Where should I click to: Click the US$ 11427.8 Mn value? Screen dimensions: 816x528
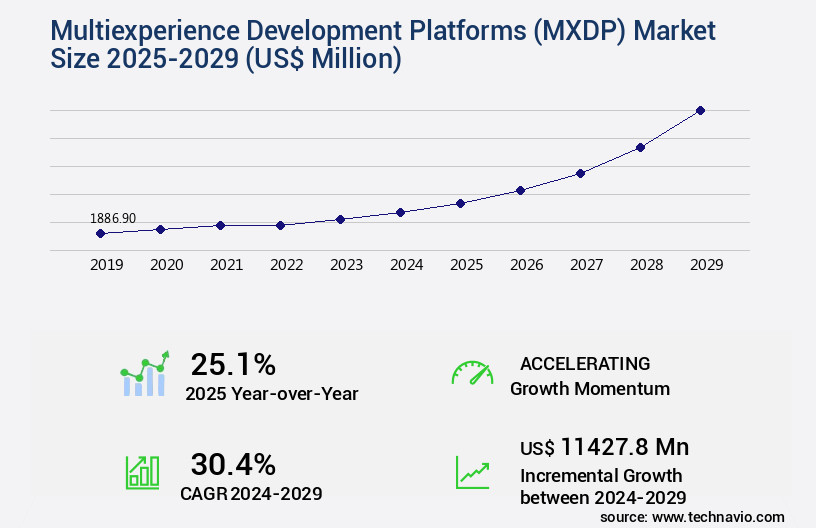pos(604,446)
